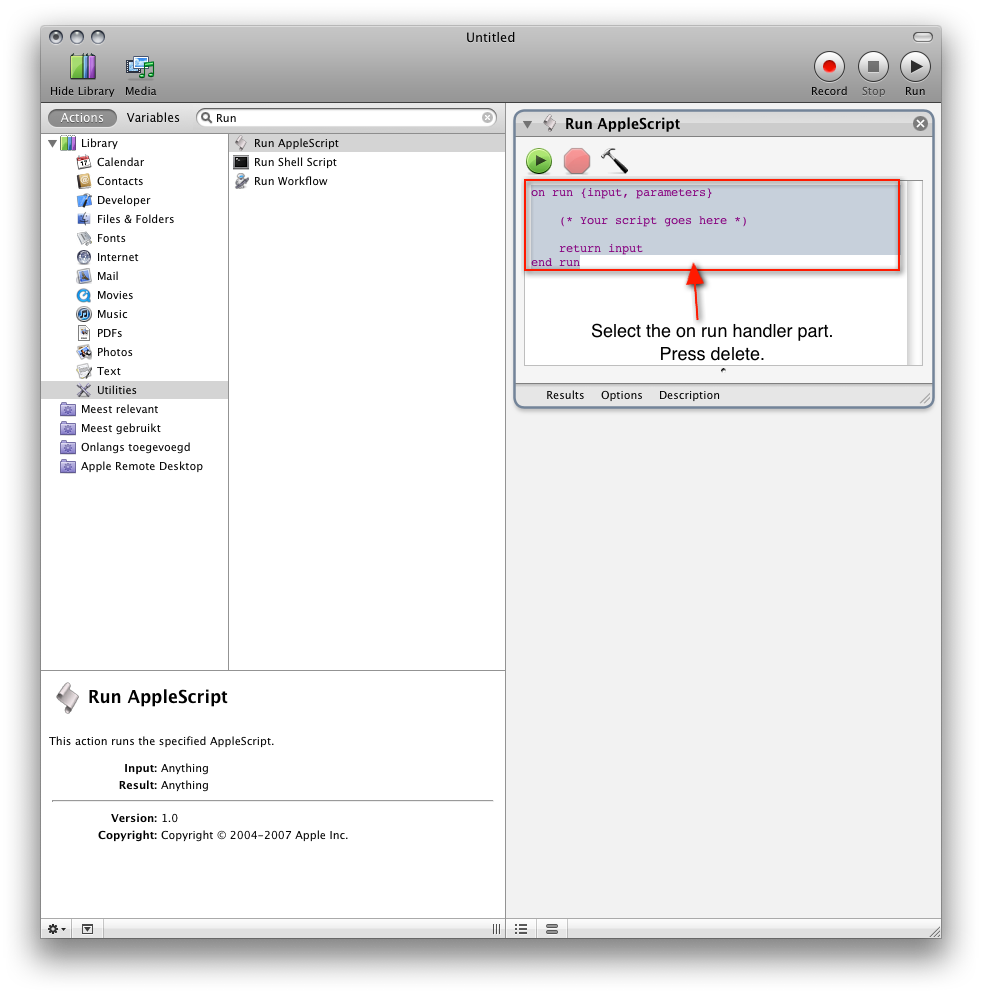Screen dimensions: 982x994
Task: Switch to the Actions tab
Action: click(x=82, y=118)
